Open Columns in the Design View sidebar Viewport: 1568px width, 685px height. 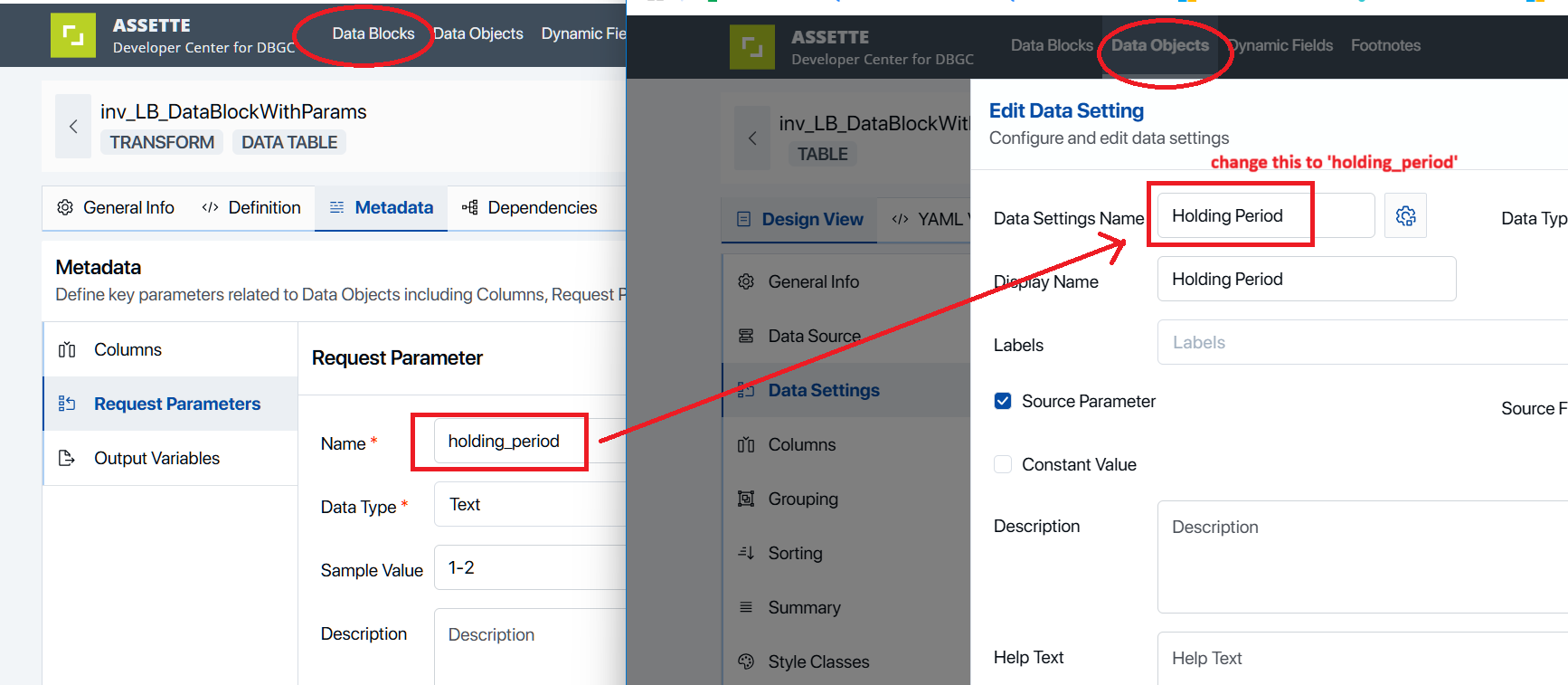(x=846, y=444)
